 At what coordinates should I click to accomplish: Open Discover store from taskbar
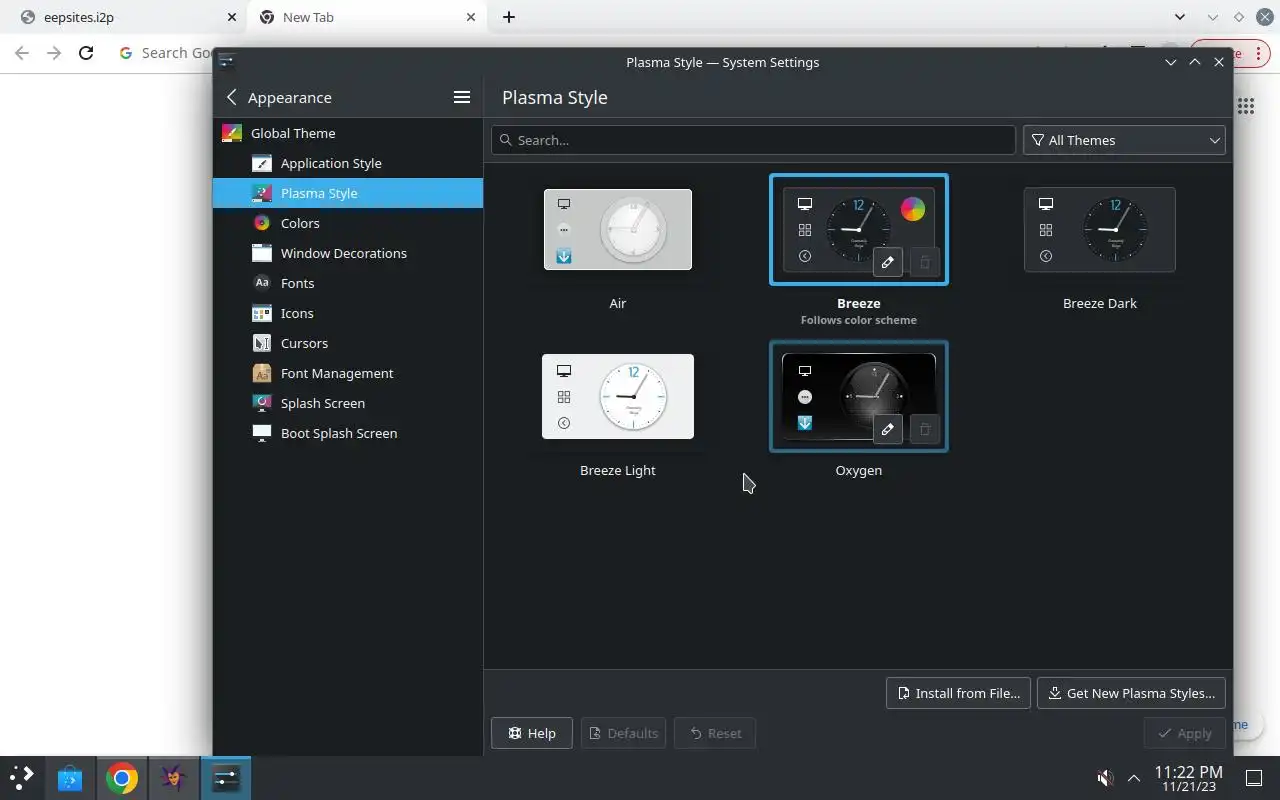point(70,778)
